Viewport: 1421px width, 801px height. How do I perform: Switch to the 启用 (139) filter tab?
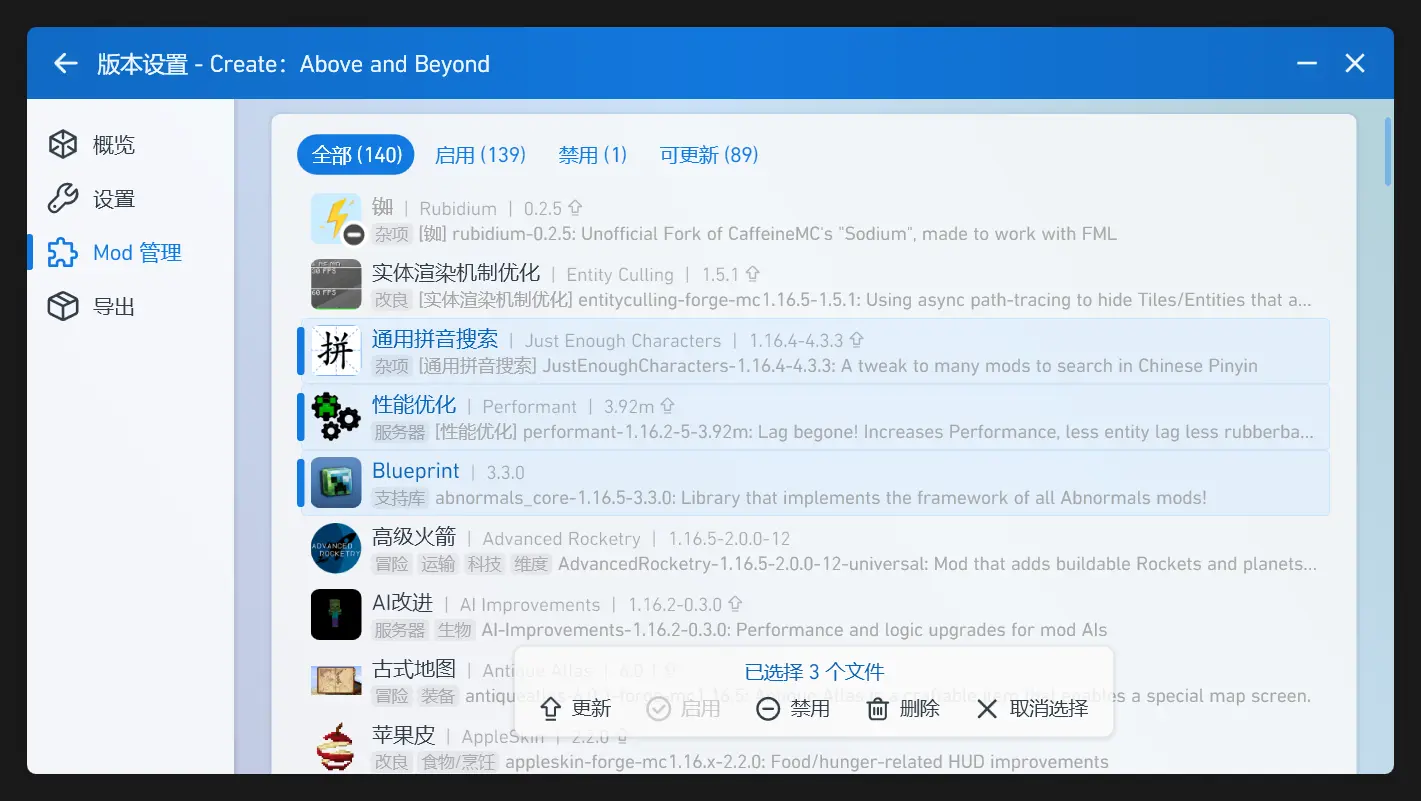pos(480,155)
